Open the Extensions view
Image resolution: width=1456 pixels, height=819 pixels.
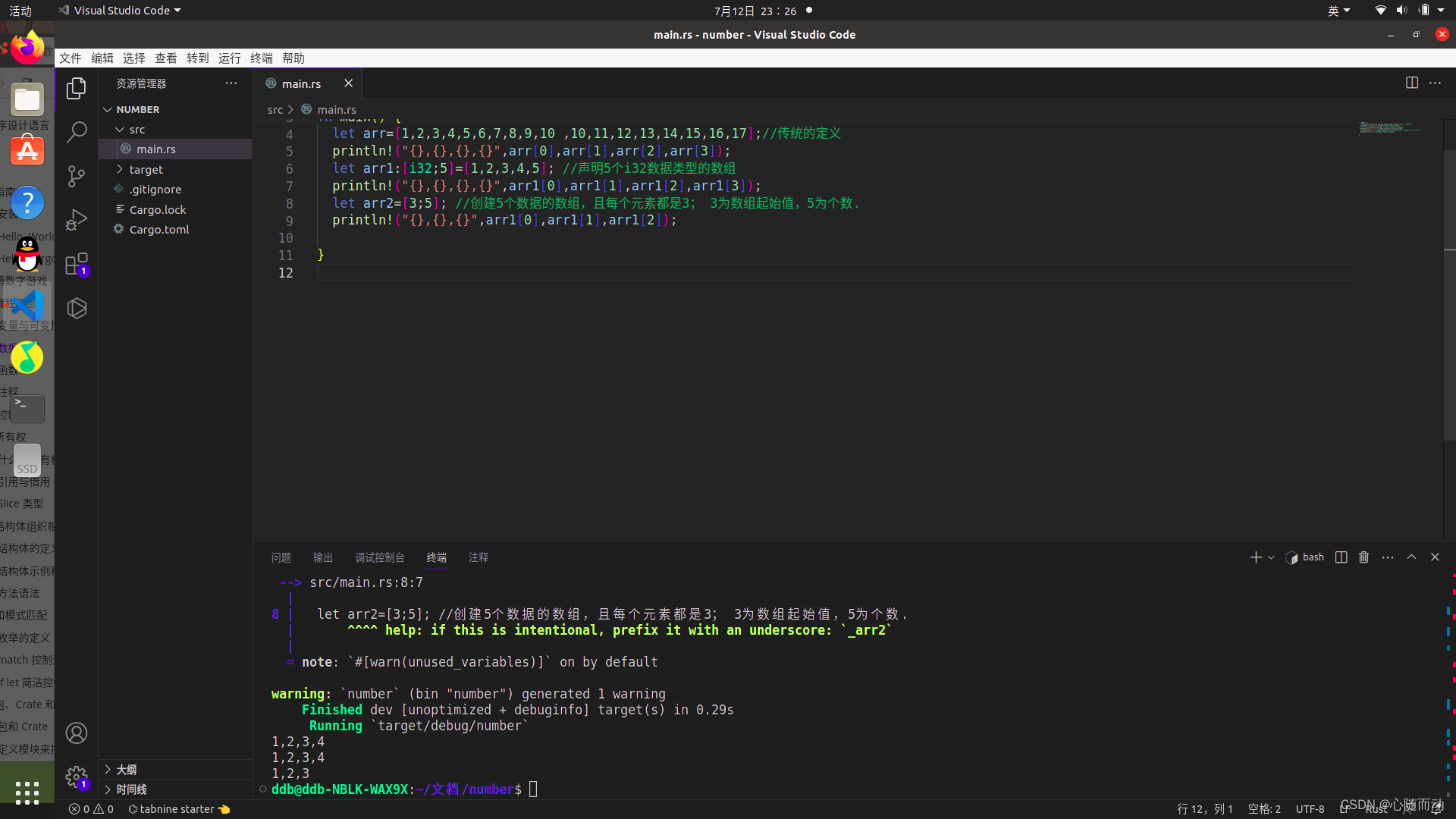77,264
